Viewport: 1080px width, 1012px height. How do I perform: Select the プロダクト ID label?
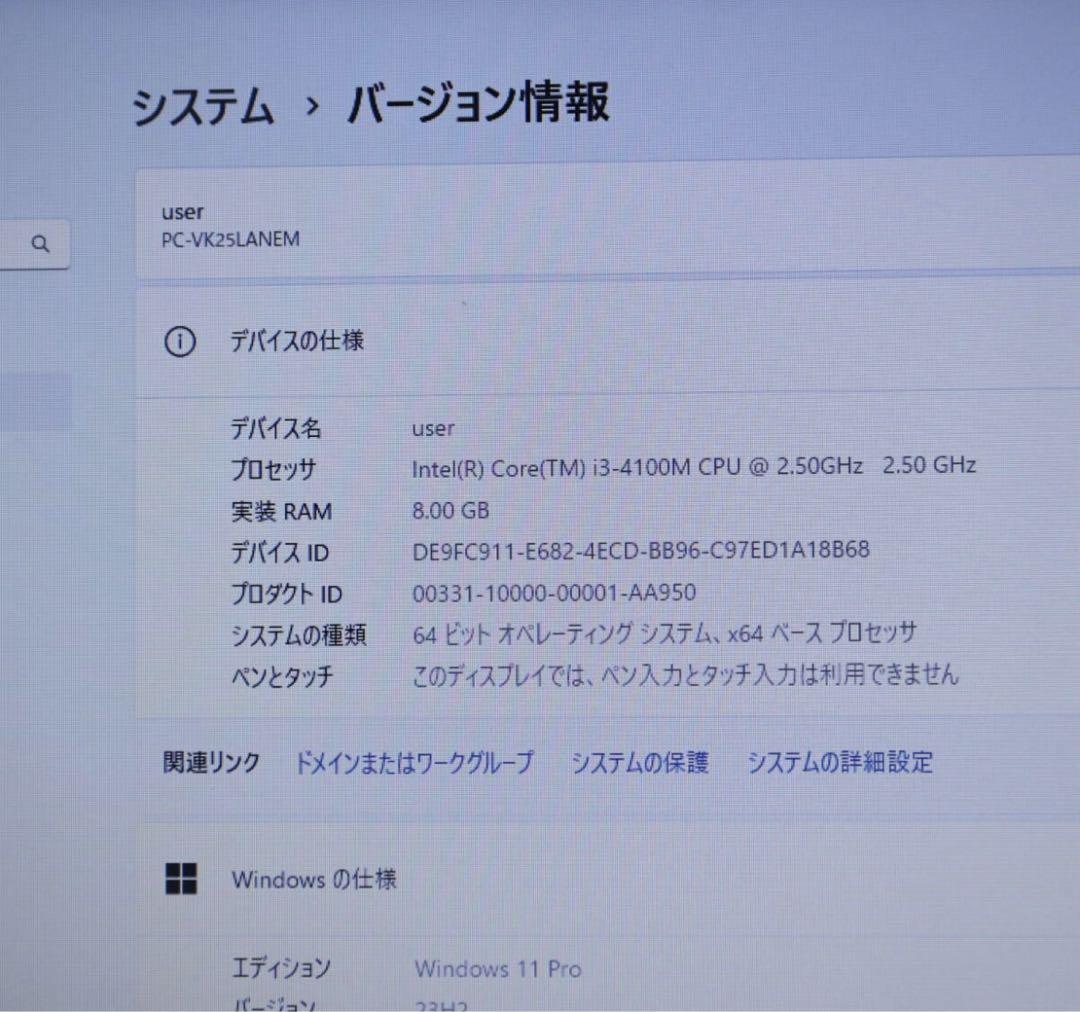(287, 594)
